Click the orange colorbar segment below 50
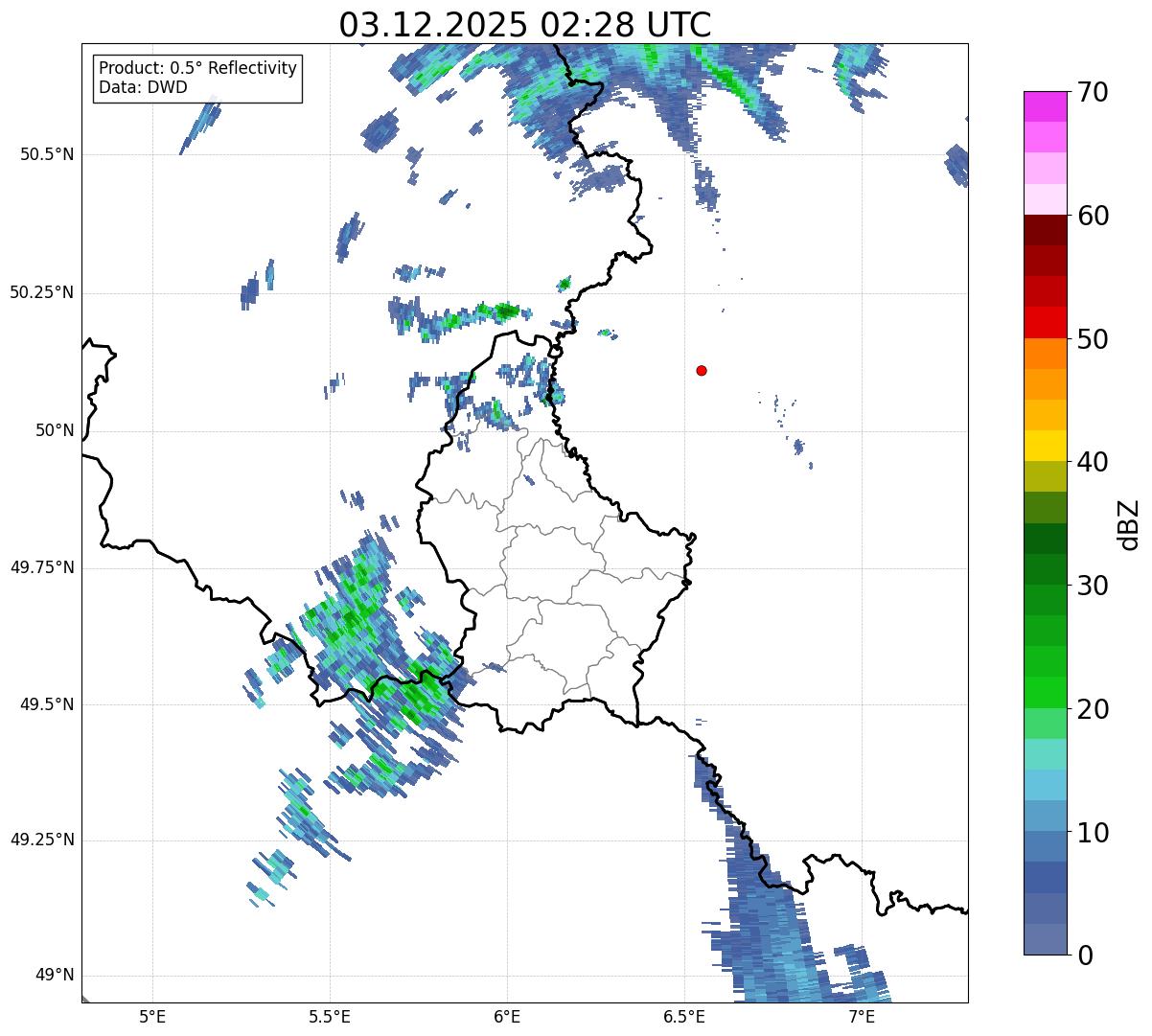1152x1036 pixels. [1045, 354]
